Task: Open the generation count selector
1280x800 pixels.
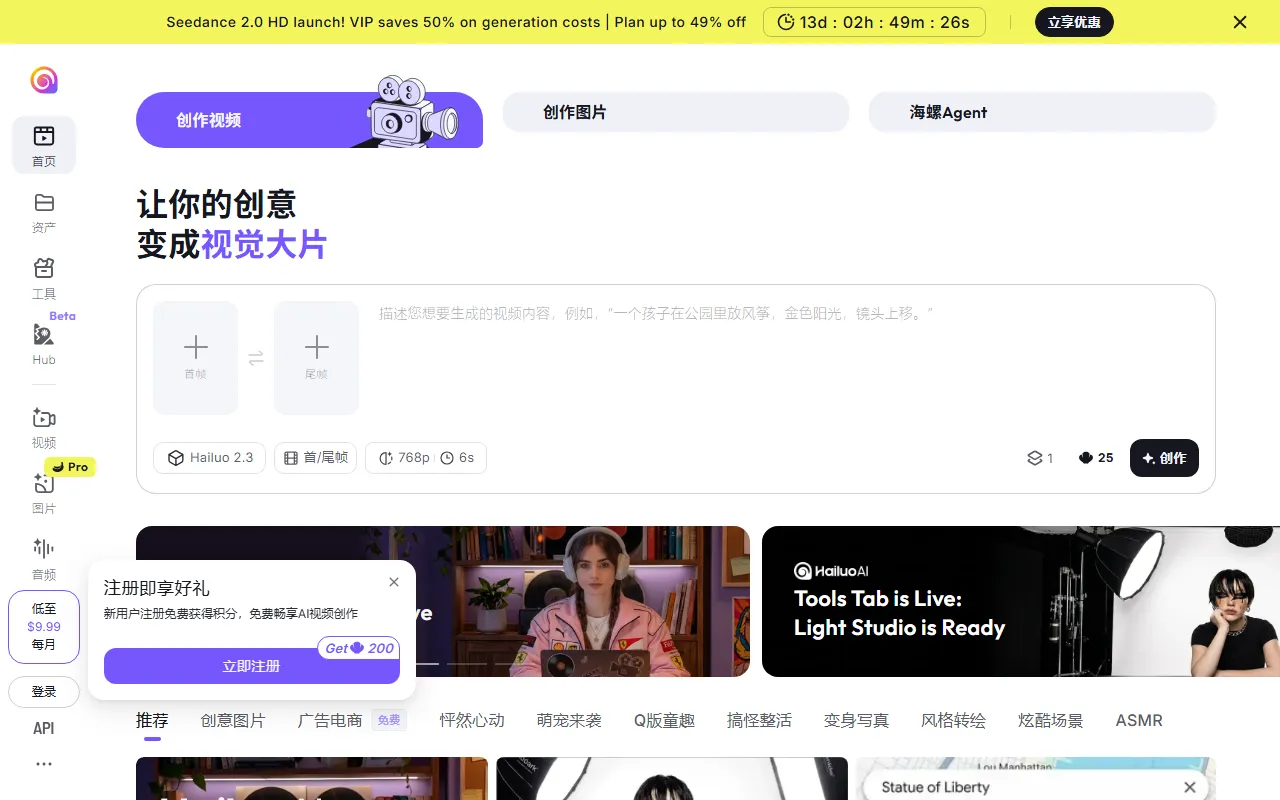Action: [x=1040, y=458]
